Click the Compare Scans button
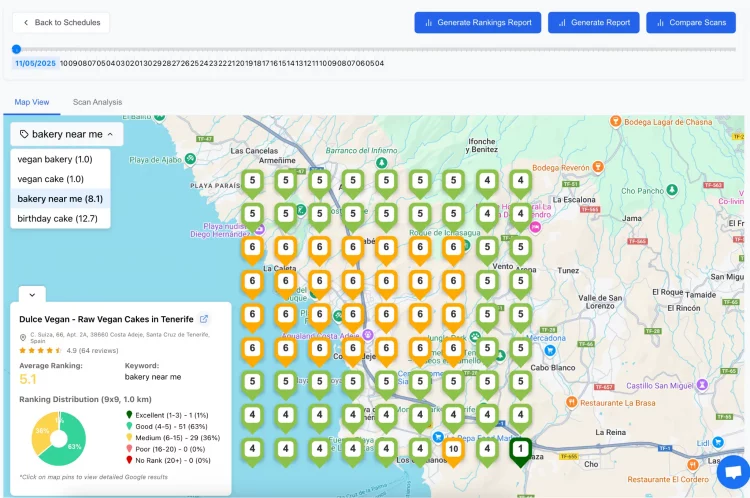750x498 pixels. pos(691,22)
